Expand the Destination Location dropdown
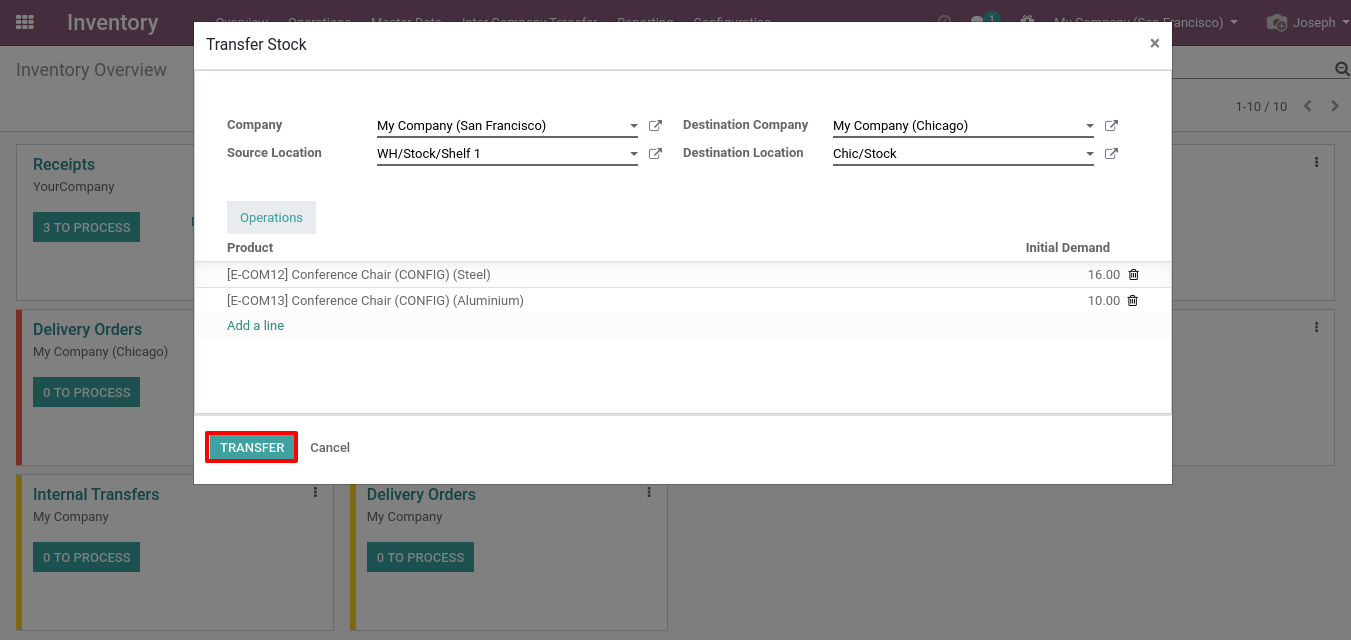The image size is (1351, 640). (1089, 155)
